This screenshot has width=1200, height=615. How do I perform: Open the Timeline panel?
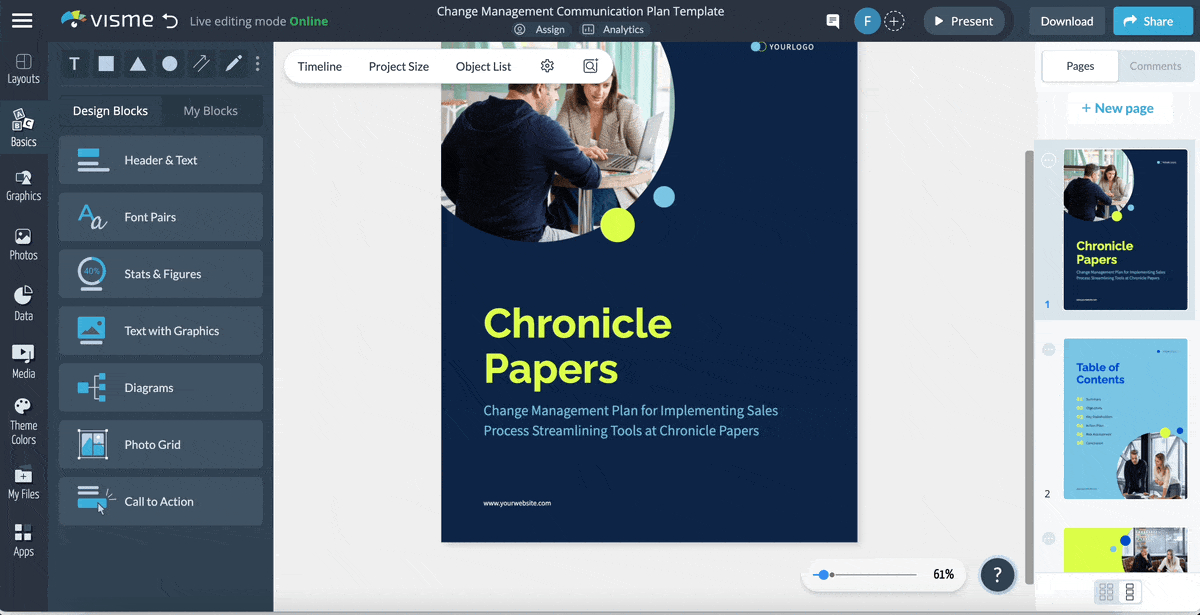tap(319, 66)
